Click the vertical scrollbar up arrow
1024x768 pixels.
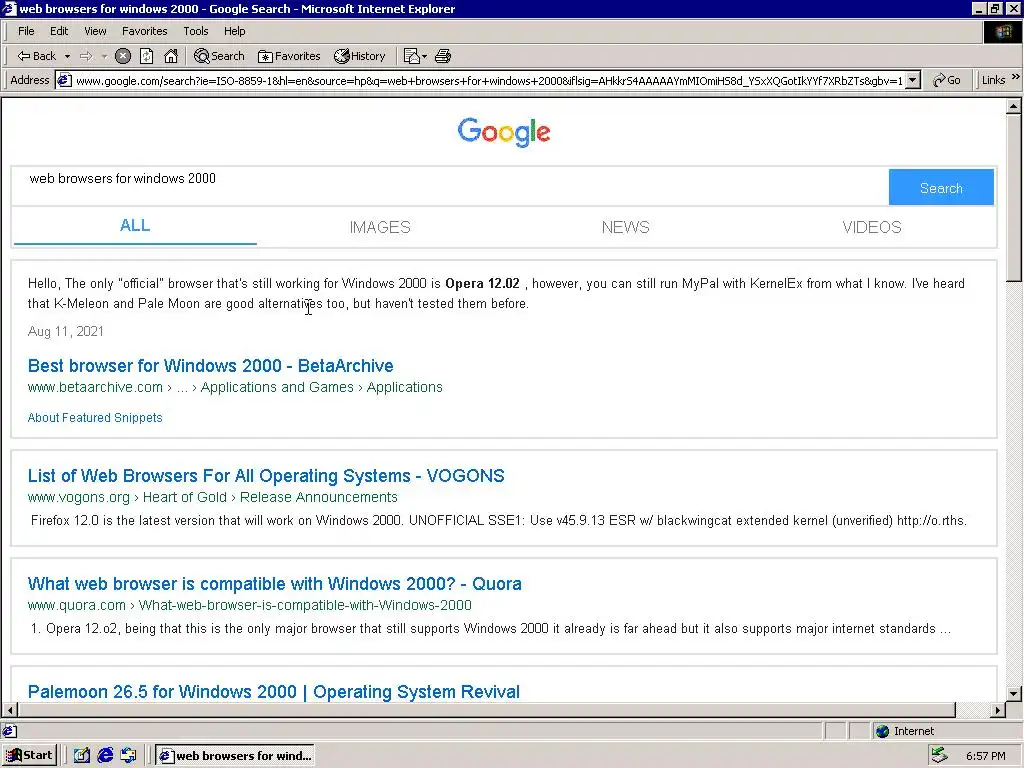(1014, 106)
